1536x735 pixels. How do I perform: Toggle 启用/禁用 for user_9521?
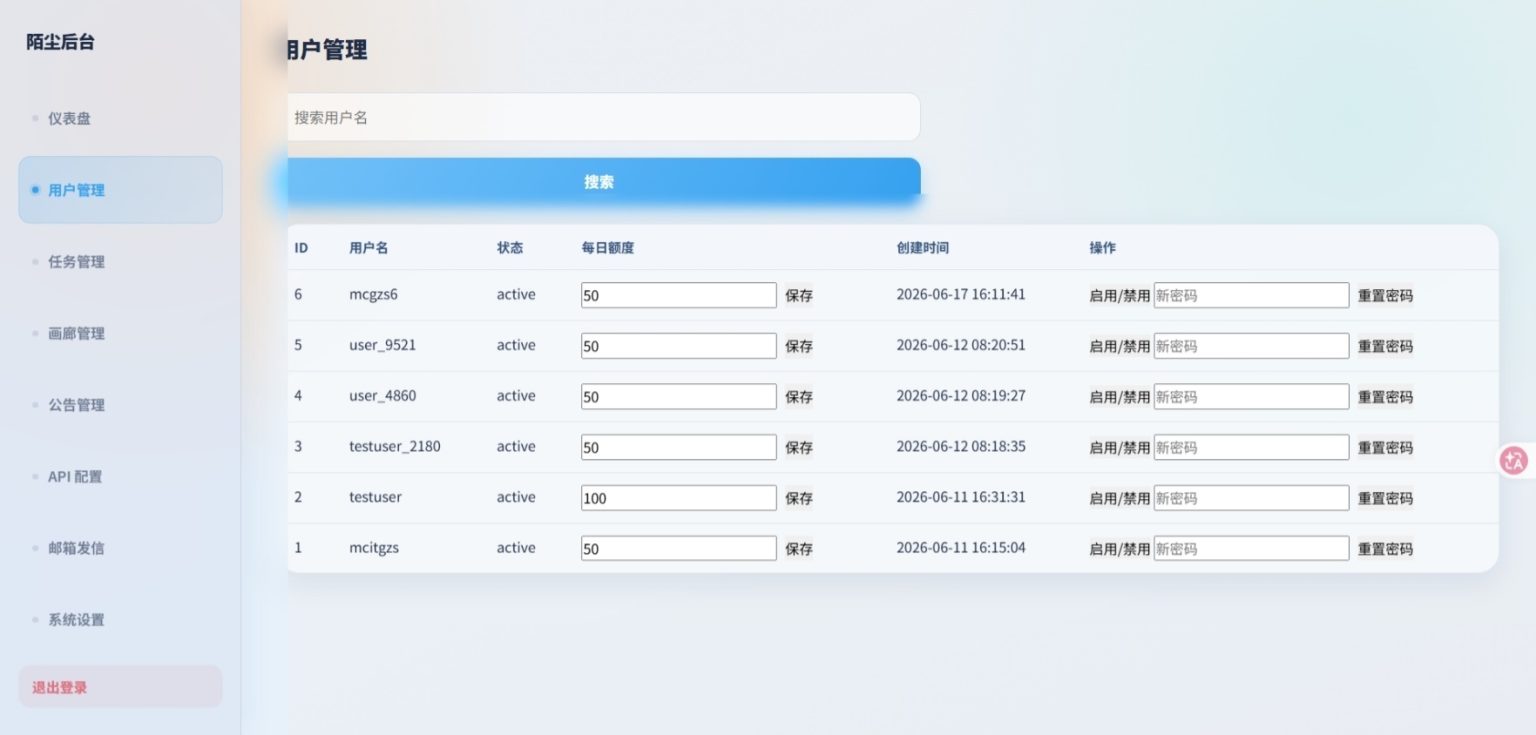[1120, 347]
